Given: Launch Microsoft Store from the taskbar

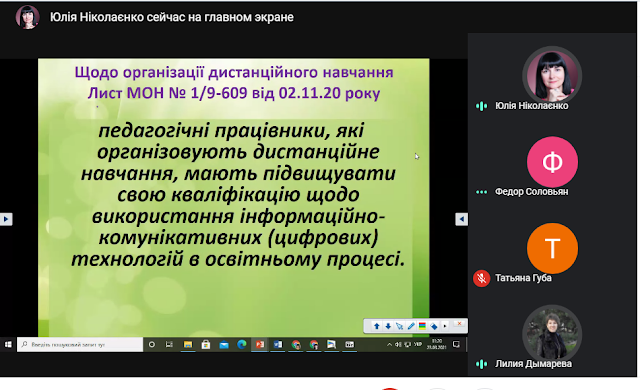Looking at the screenshot, I should (x=206, y=345).
